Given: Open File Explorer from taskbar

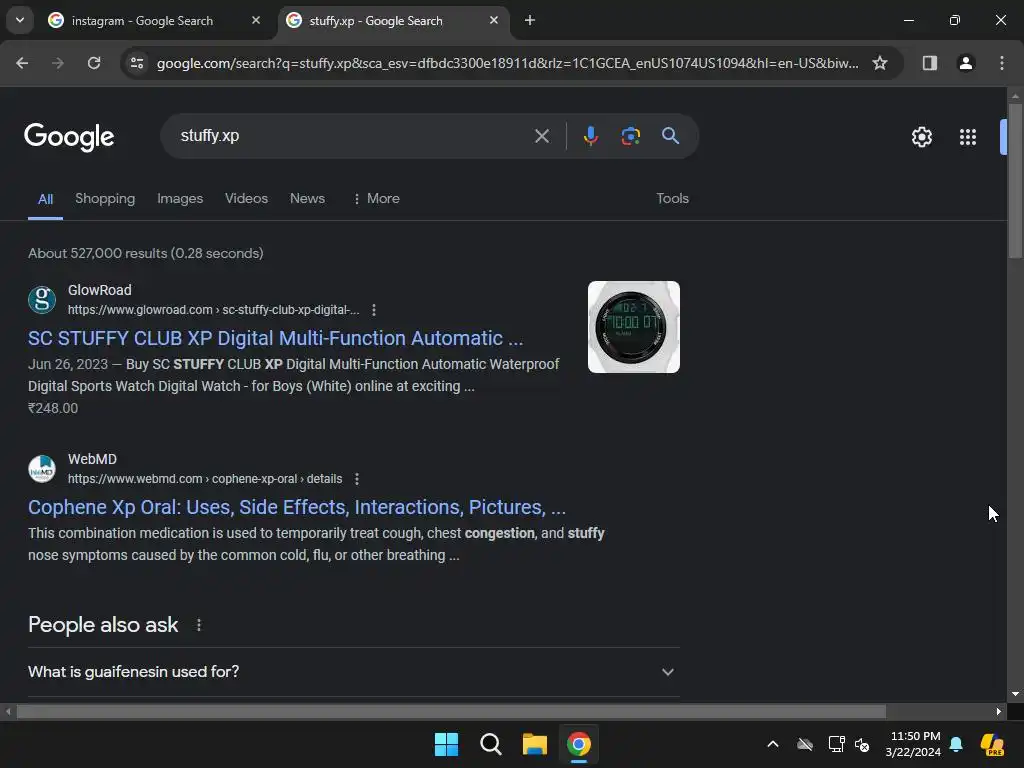Looking at the screenshot, I should point(534,744).
